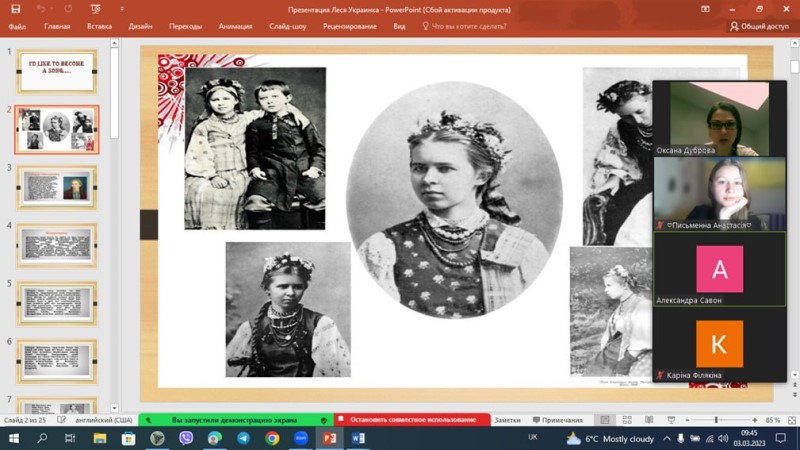This screenshot has width=800, height=450.
Task: Open Task View on the taskbar
Action: coord(70,438)
